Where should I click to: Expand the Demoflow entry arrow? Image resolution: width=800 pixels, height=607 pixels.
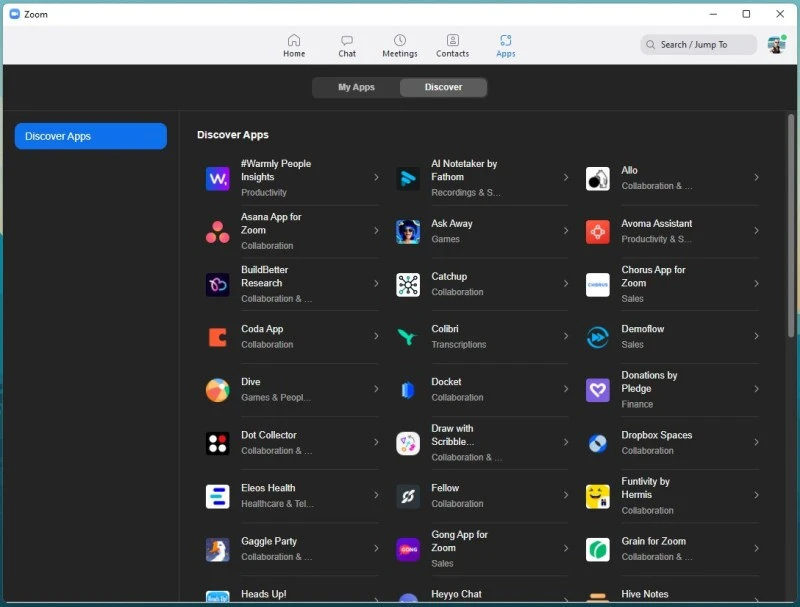(x=756, y=337)
